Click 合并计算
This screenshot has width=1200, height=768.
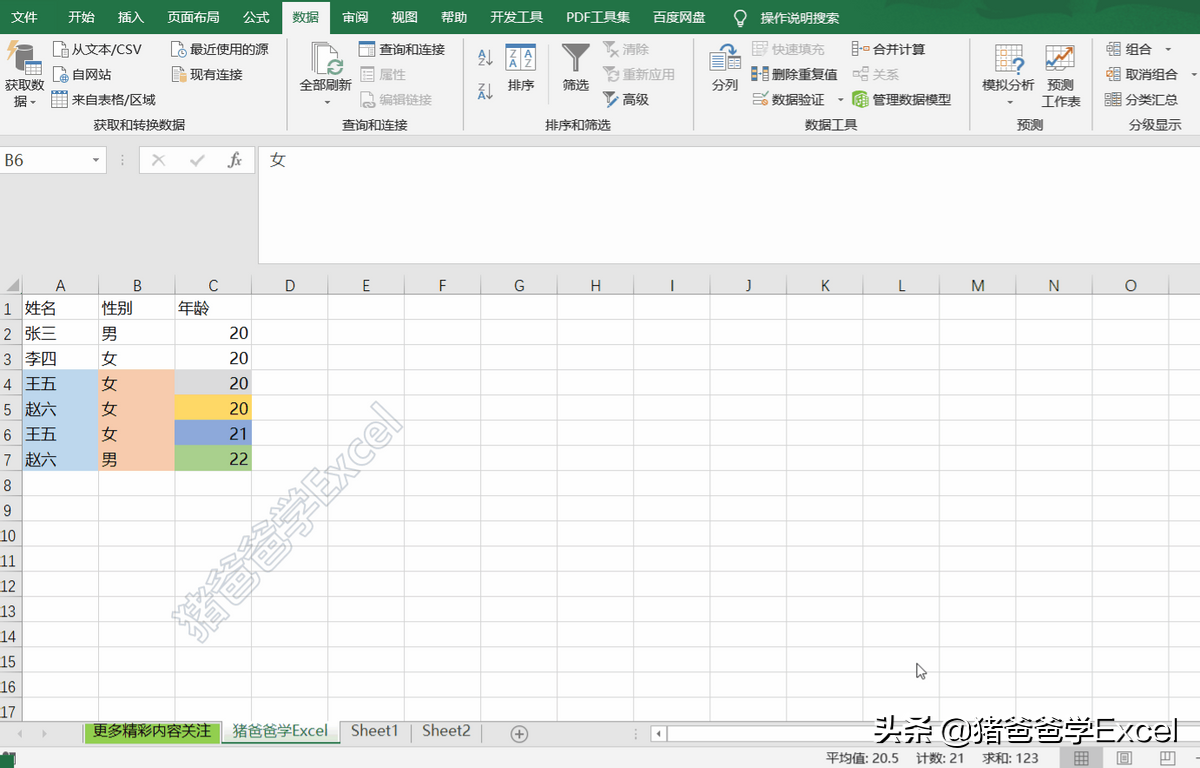pyautogui.click(x=889, y=49)
